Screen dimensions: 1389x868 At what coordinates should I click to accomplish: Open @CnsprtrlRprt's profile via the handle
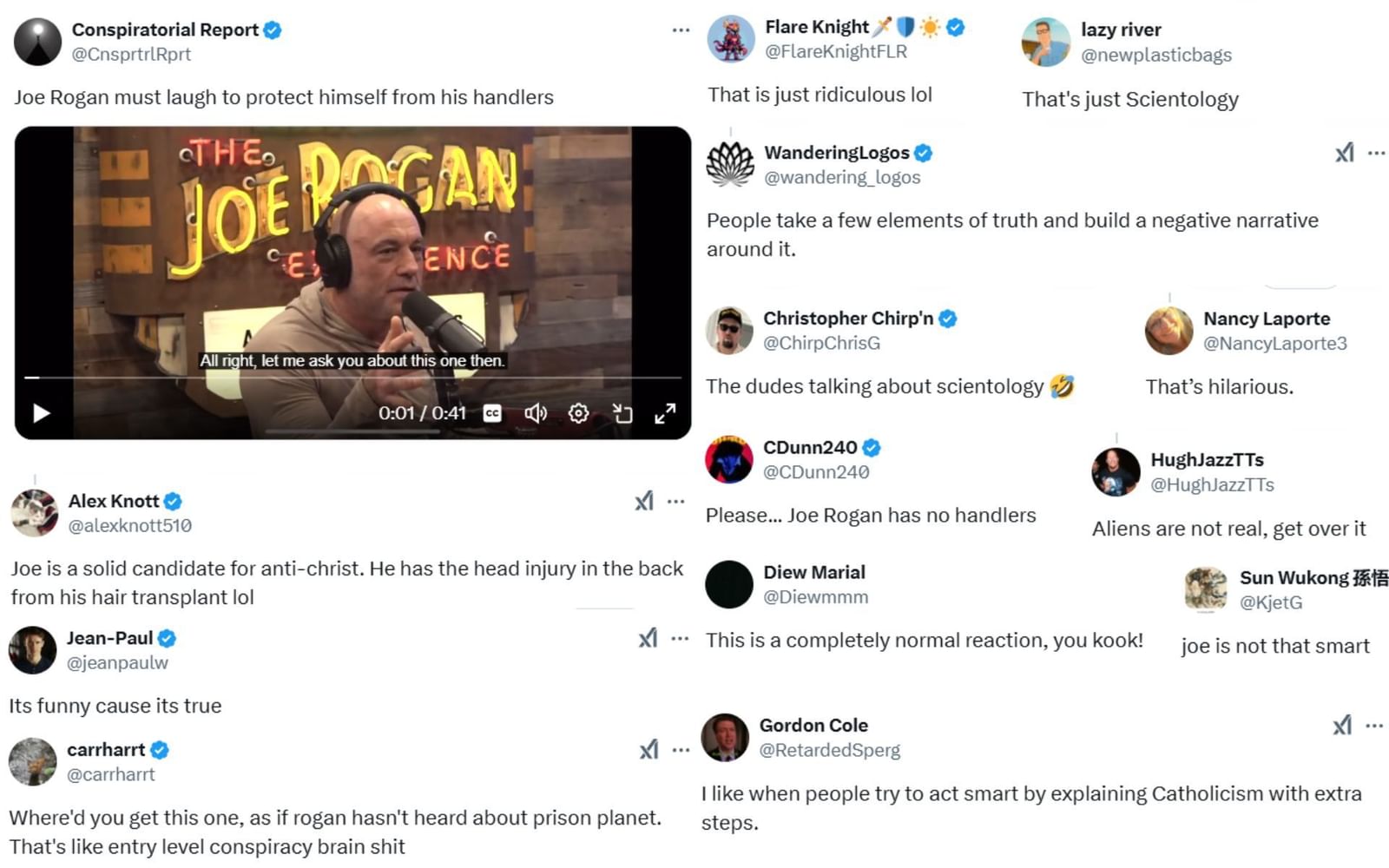[x=131, y=54]
